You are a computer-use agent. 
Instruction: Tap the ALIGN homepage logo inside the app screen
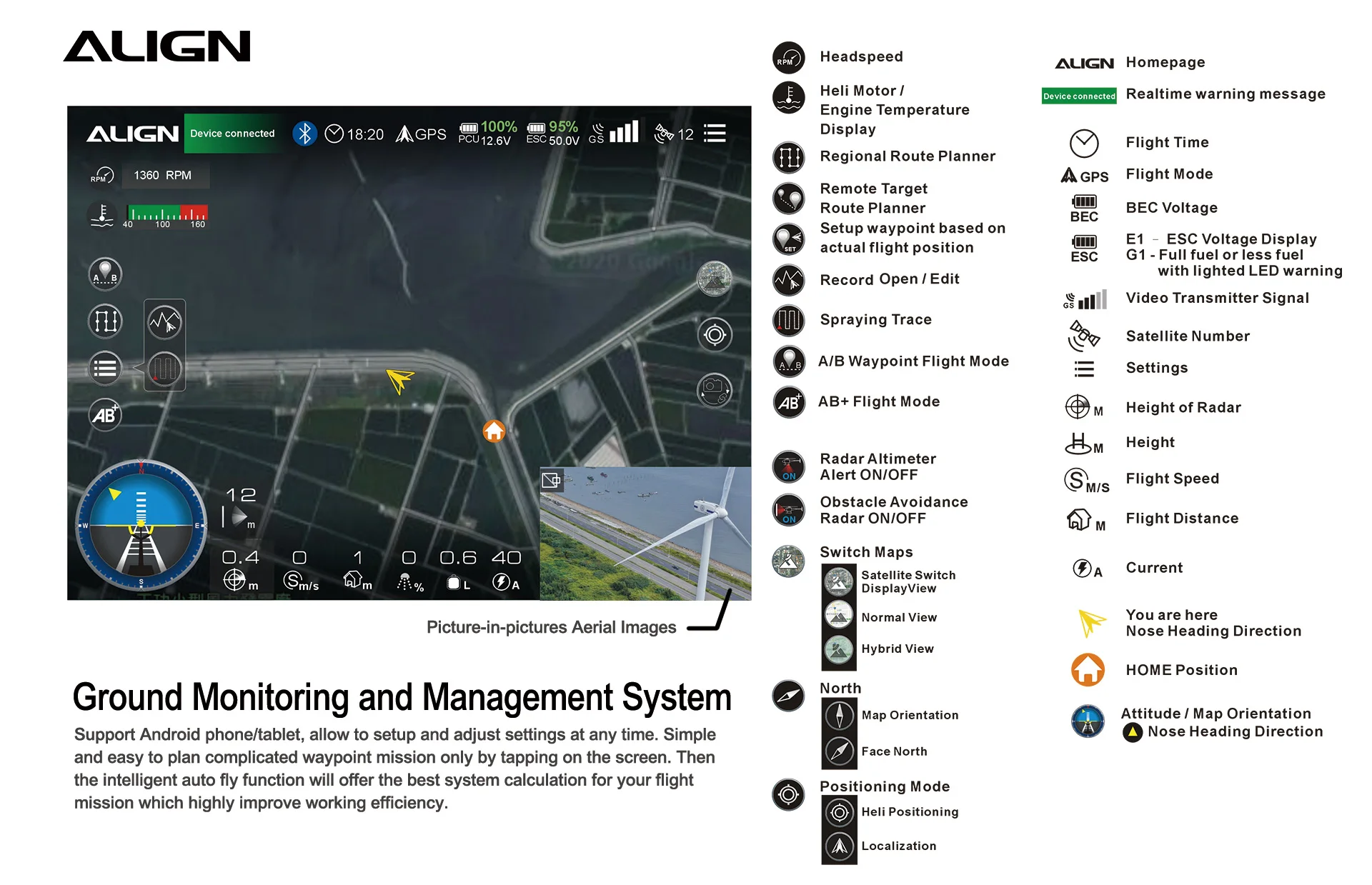click(x=133, y=134)
